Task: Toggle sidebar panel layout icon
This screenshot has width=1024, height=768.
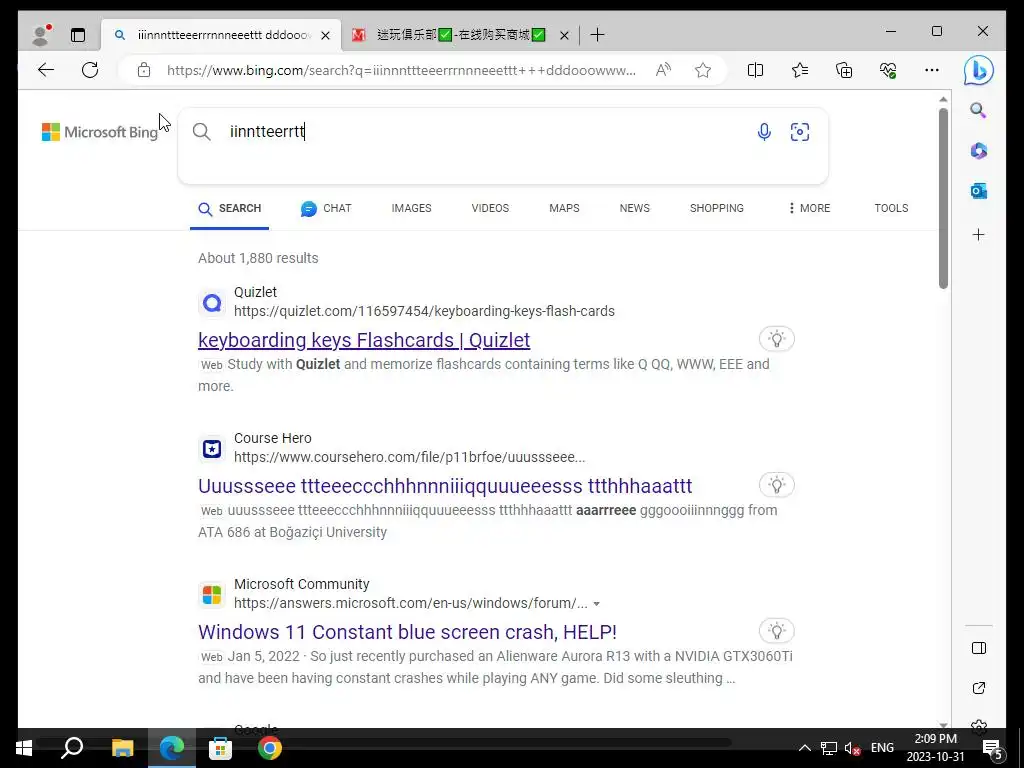Action: click(x=978, y=648)
